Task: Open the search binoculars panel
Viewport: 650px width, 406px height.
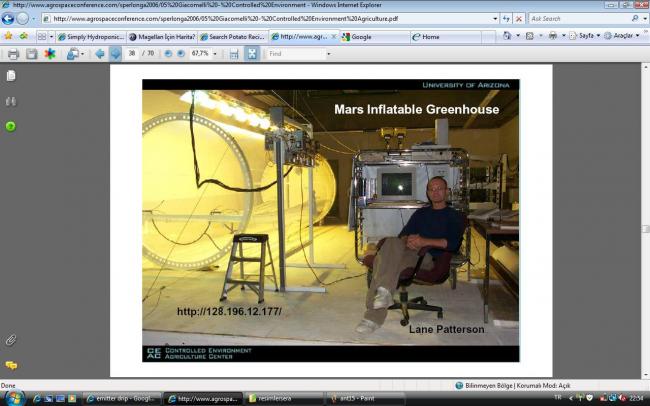Action: (x=11, y=101)
